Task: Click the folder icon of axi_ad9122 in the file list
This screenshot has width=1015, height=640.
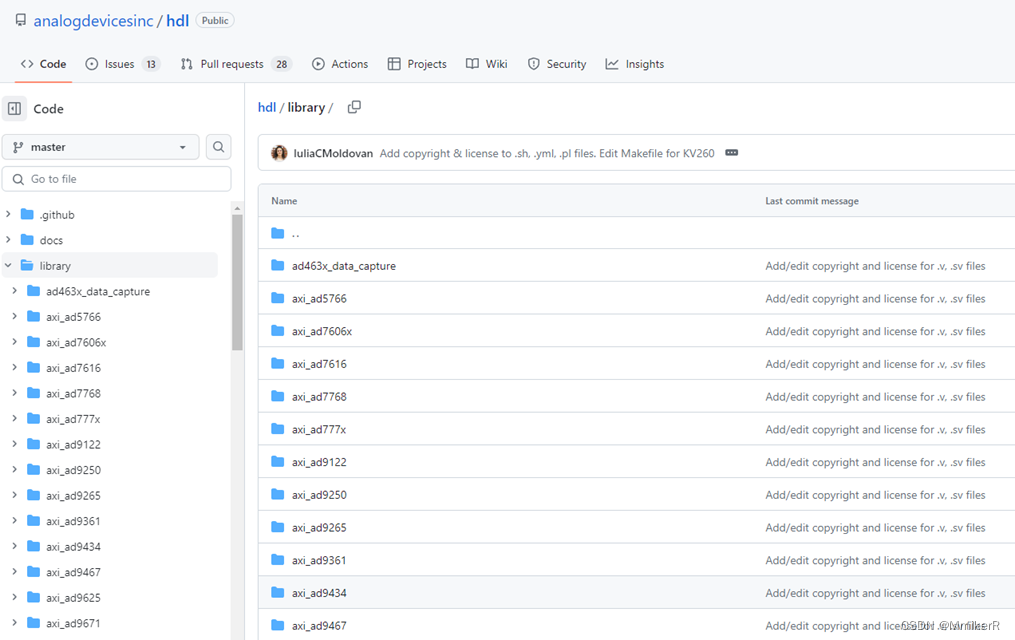Action: click(278, 461)
